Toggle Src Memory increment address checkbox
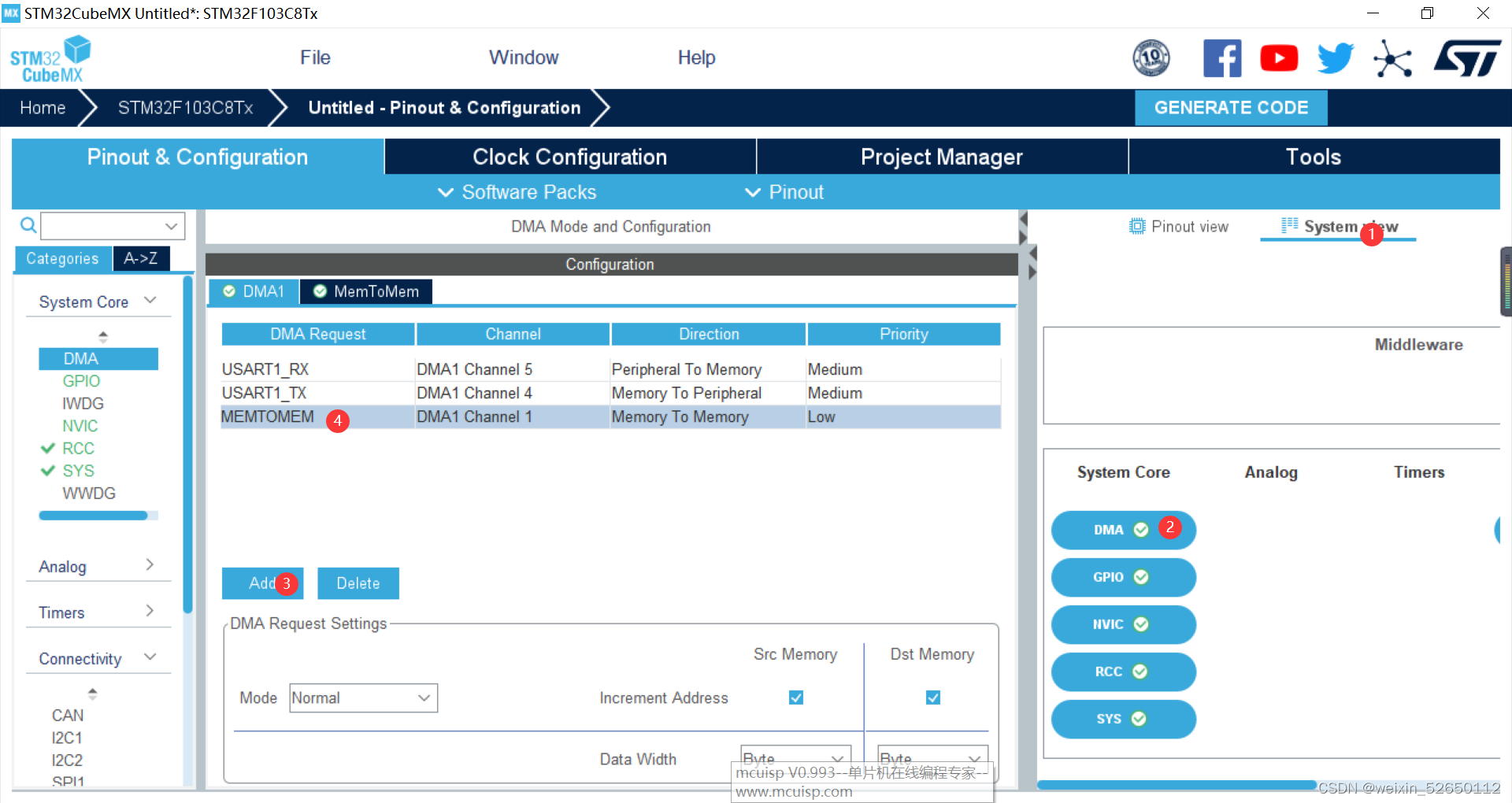 coord(796,698)
